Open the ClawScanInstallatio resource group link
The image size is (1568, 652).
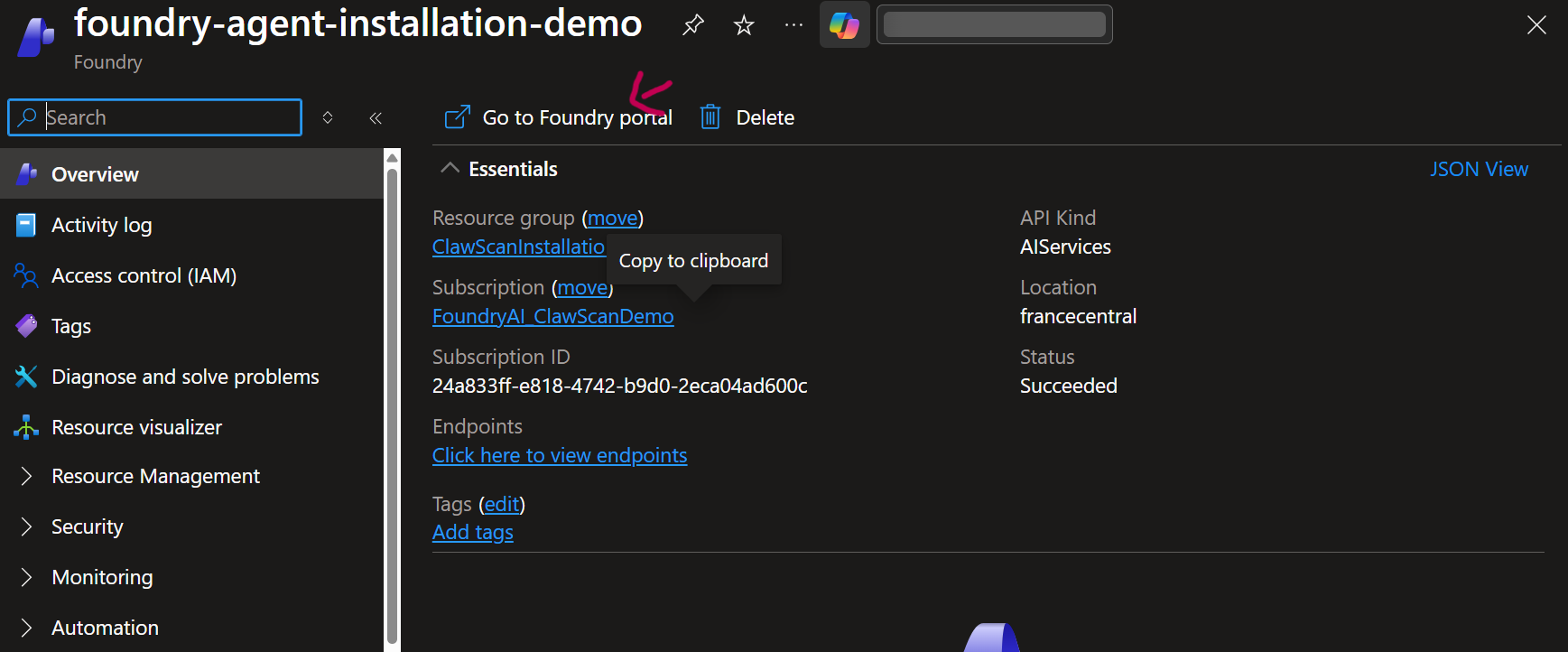[518, 247]
